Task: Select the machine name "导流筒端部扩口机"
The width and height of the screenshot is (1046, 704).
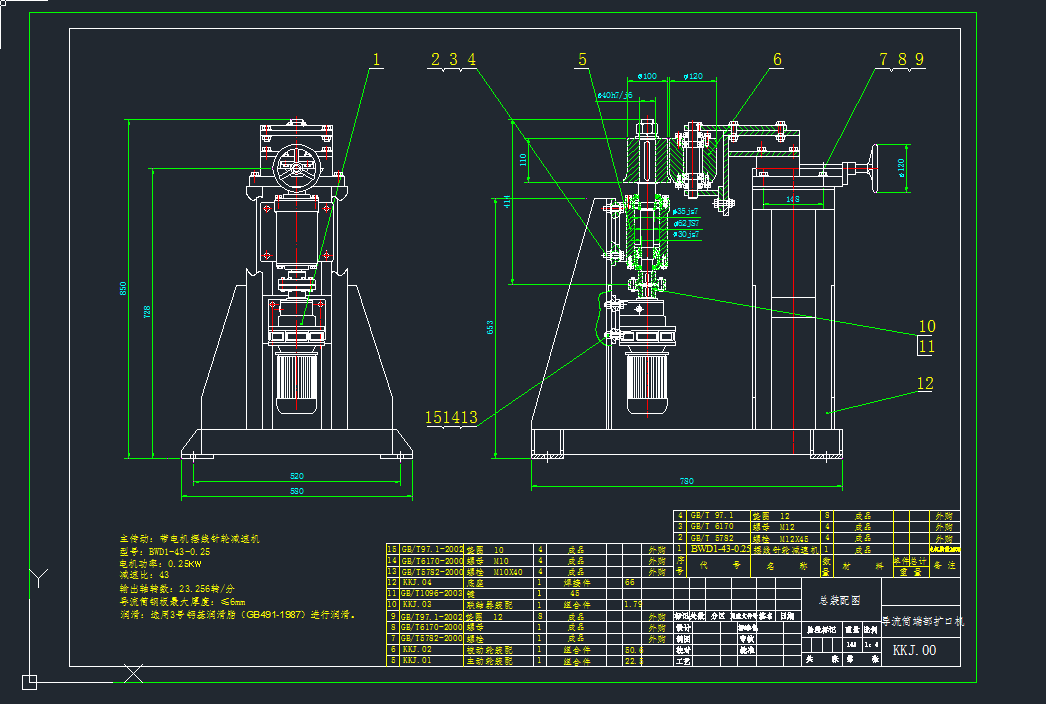Action: [923, 621]
